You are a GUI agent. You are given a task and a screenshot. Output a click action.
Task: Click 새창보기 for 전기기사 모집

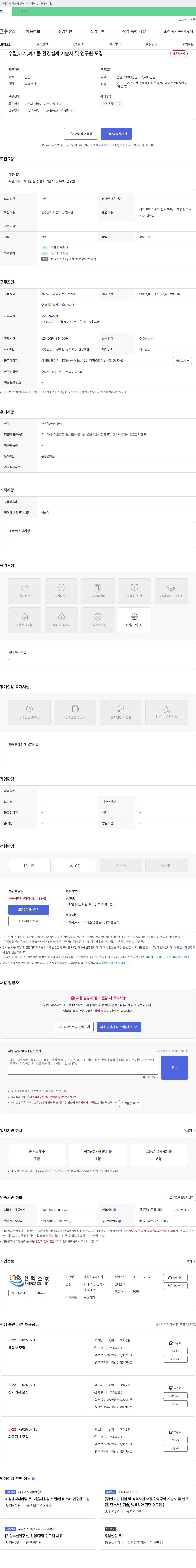[175, 1404]
